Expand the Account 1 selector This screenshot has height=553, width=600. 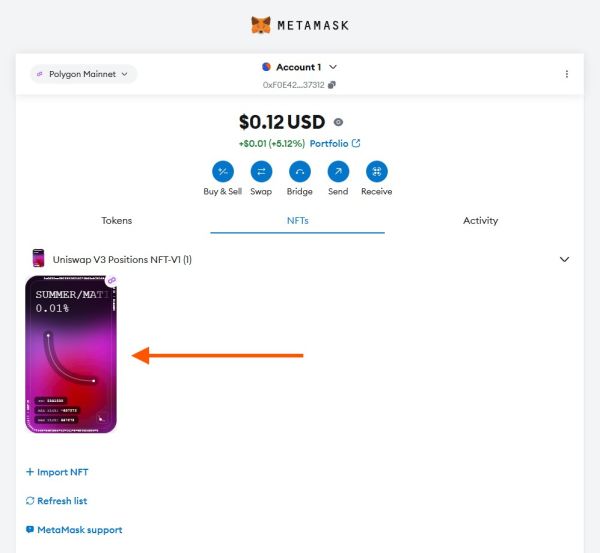pos(299,67)
